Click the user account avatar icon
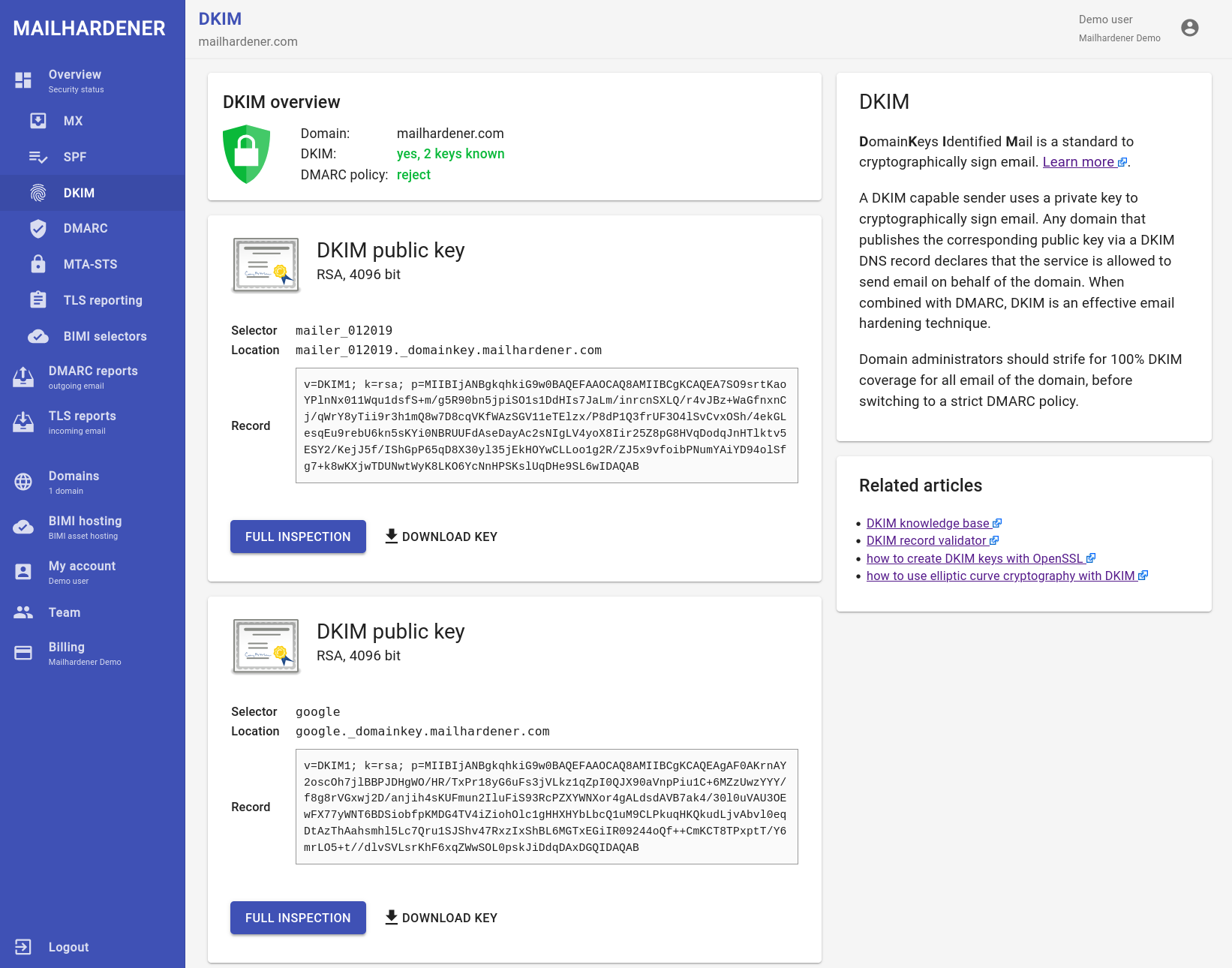The image size is (1232, 968). [x=1189, y=28]
